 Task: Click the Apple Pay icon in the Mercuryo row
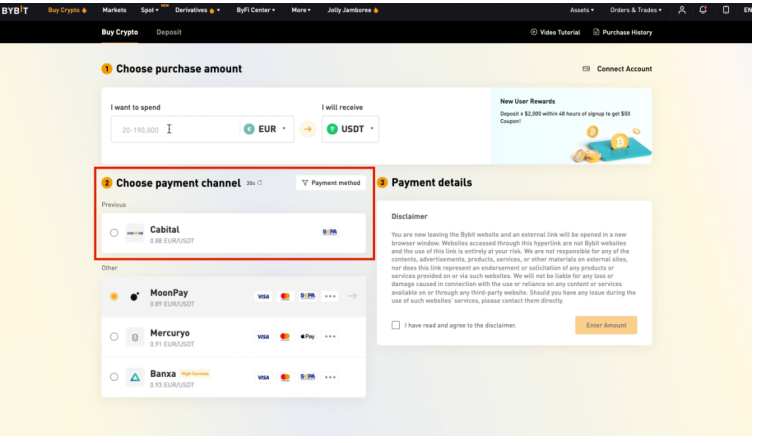(x=307, y=336)
